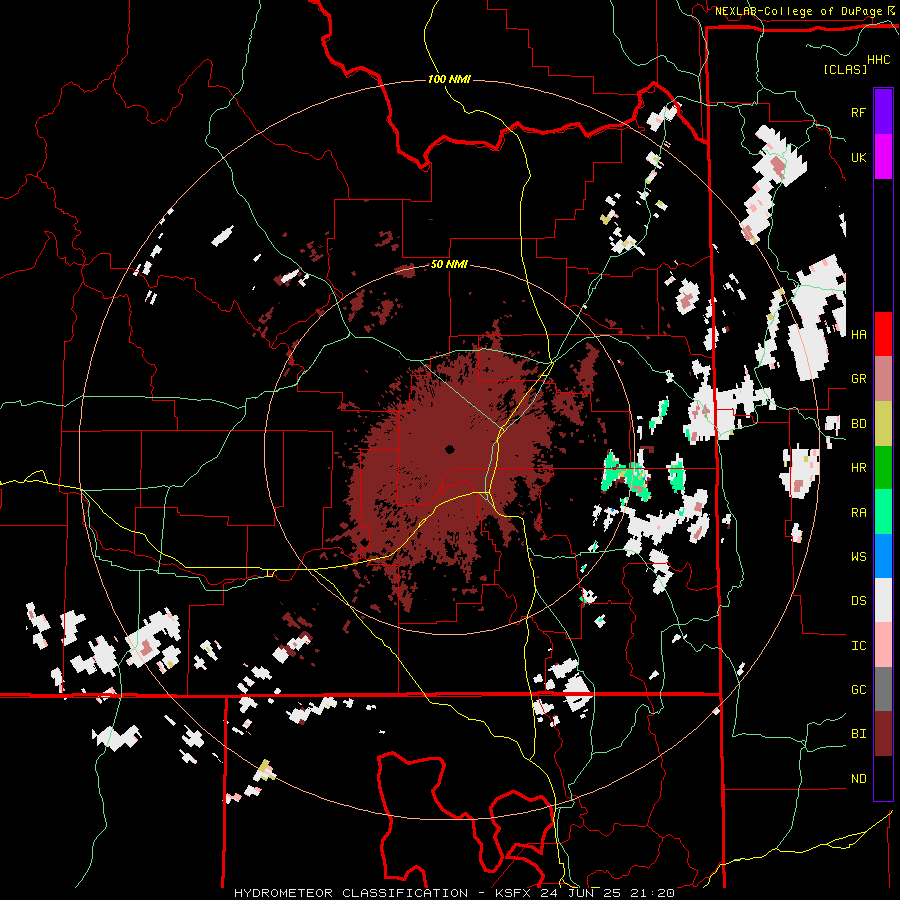
Task: Click the IC legend label
Action: coord(858,646)
